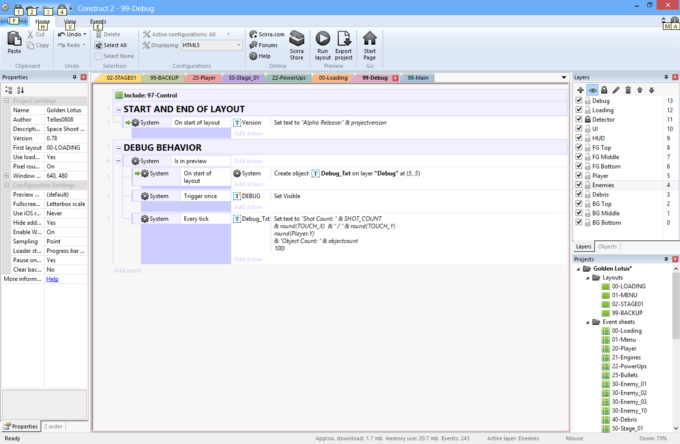Open Scirra.com online link icon
The height and width of the screenshot is (444, 680).
253,34
